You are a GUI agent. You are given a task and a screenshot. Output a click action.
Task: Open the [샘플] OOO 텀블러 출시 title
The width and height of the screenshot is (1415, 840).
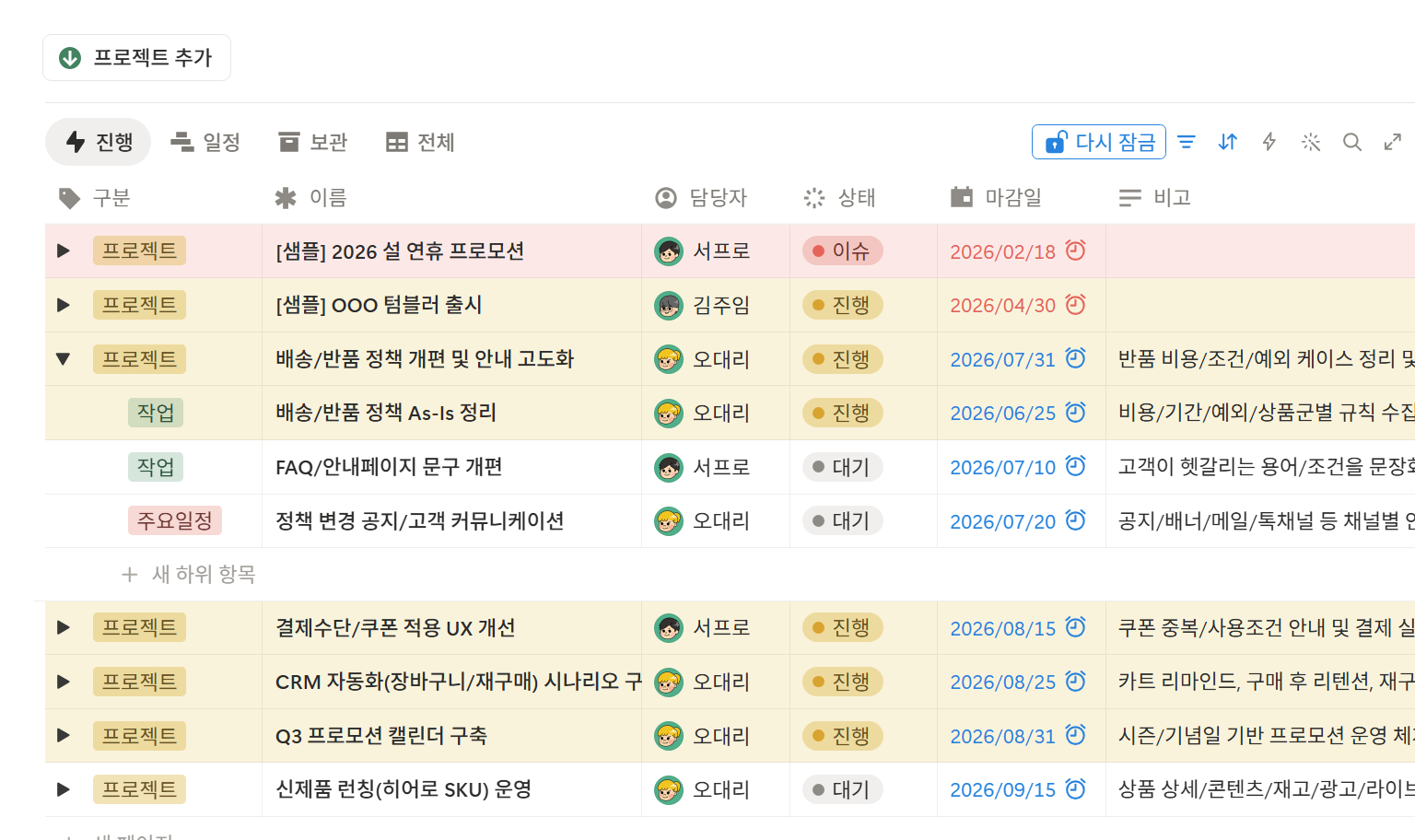379,305
